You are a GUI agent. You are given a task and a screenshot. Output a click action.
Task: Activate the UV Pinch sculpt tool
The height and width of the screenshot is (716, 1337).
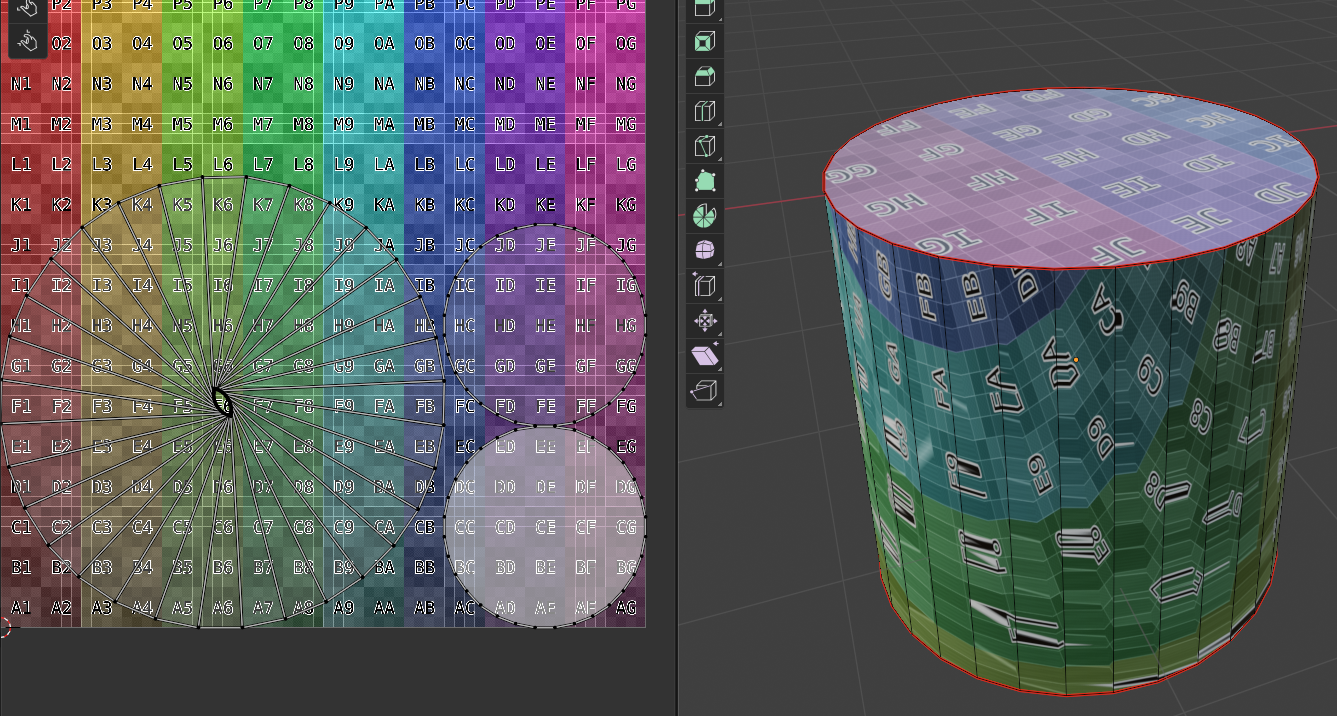[x=27, y=41]
